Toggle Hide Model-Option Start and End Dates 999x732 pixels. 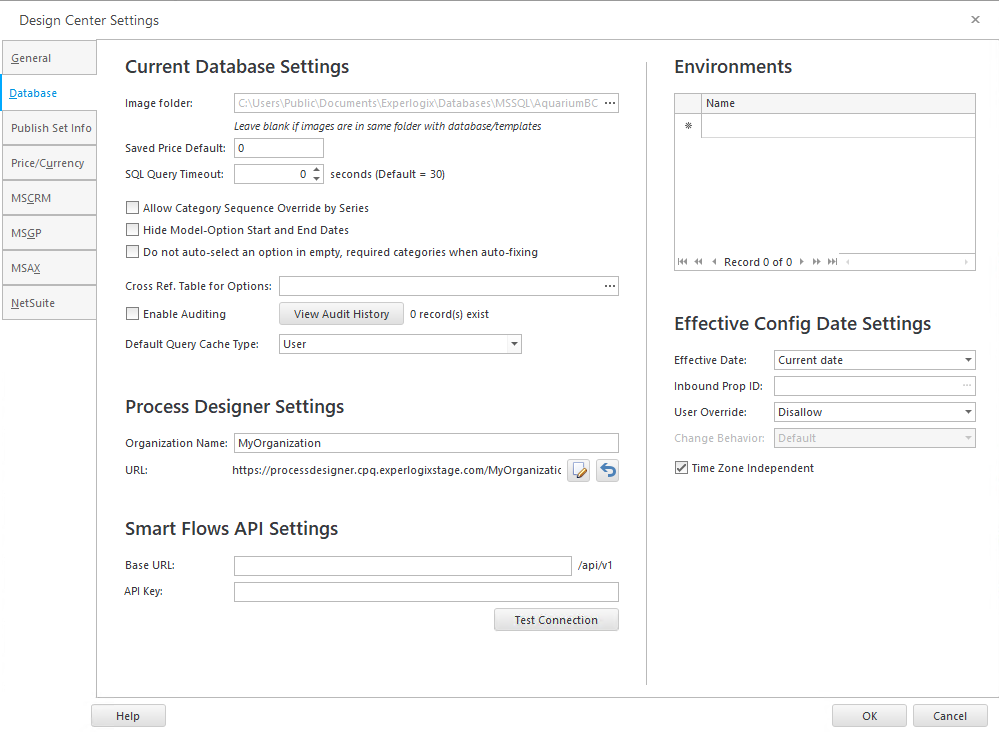point(133,229)
